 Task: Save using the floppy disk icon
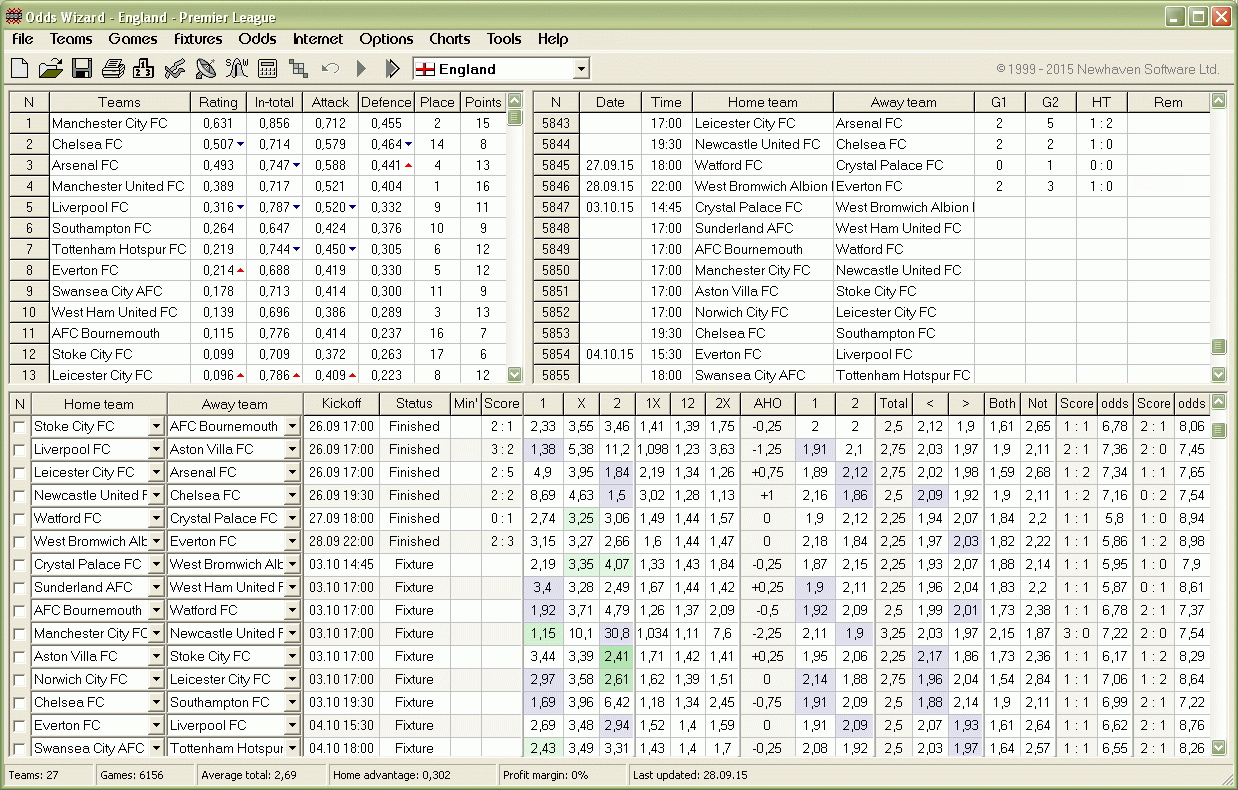click(x=81, y=69)
